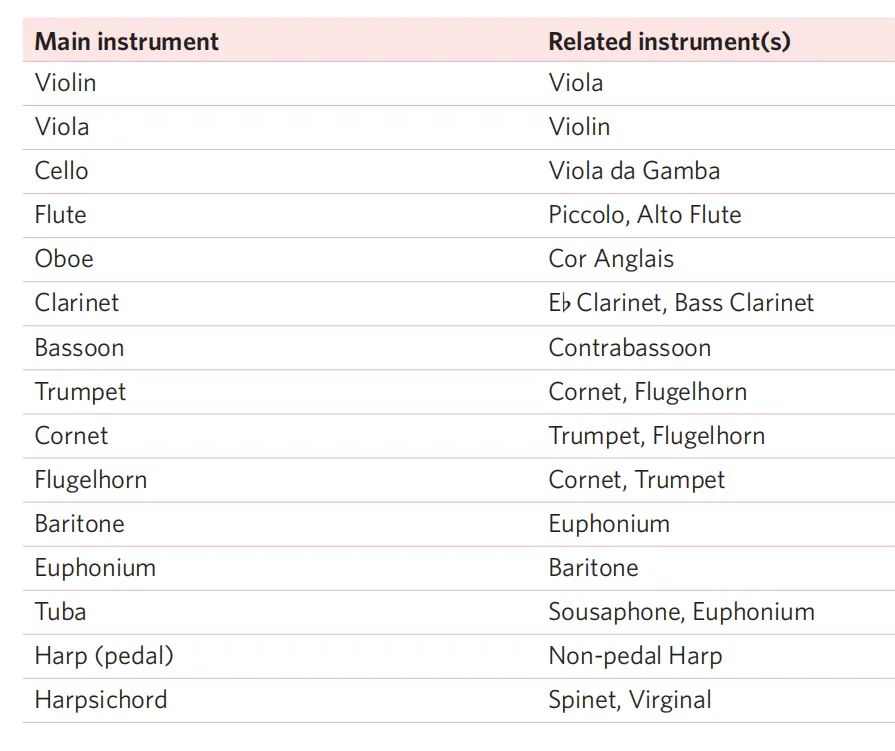This screenshot has height=751, width=895.
Task: Click "Oboe" in the main instrument column
Action: click(64, 259)
